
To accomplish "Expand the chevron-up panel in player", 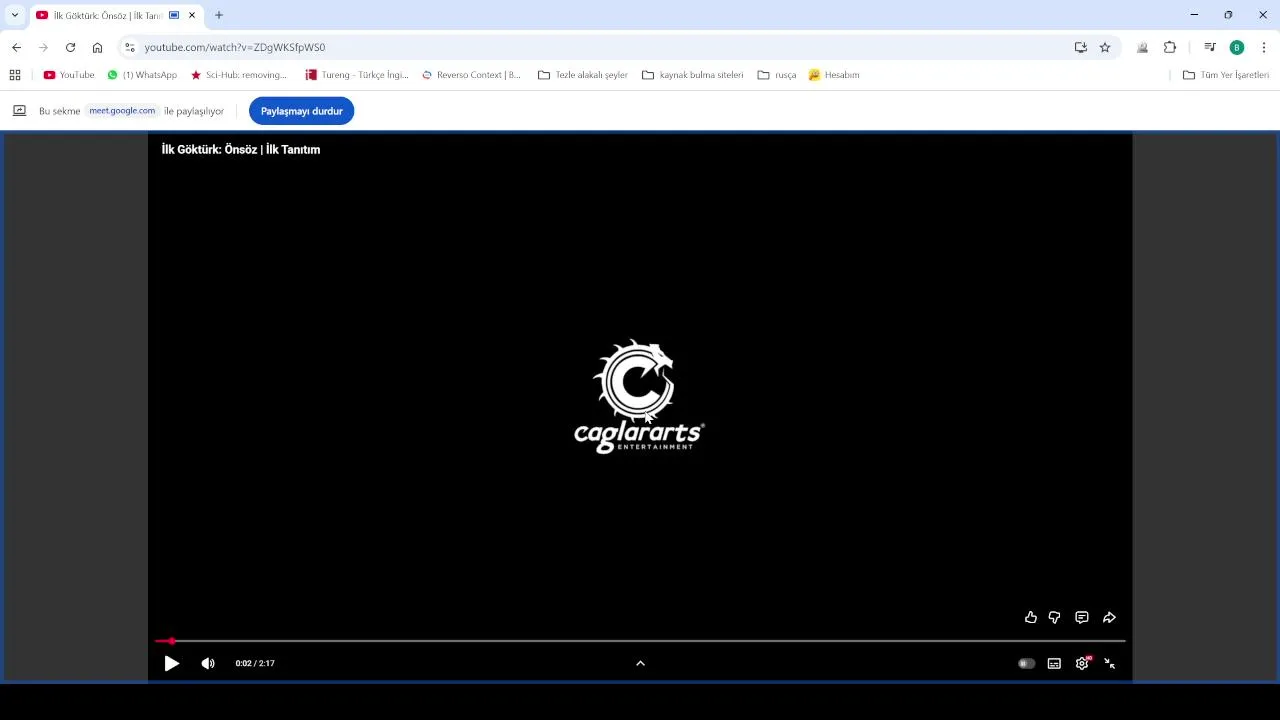I will (x=640, y=663).
